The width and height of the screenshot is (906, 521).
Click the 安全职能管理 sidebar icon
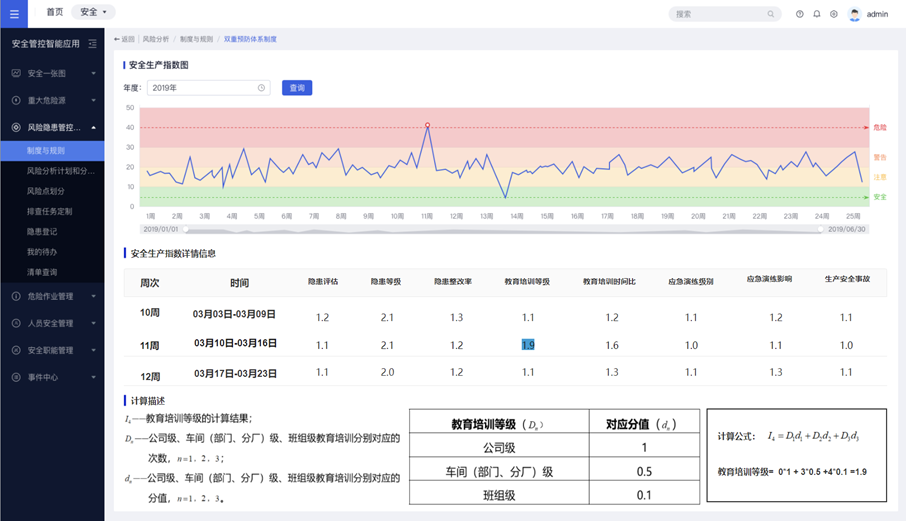coord(16,350)
